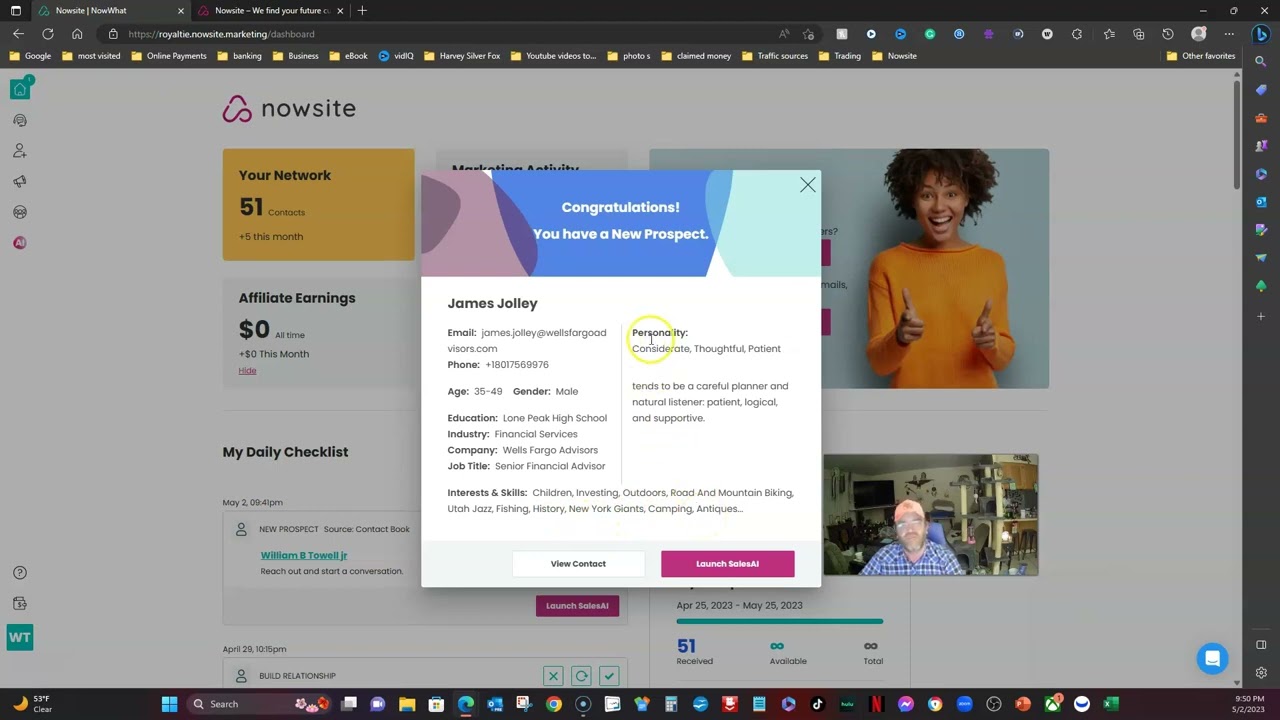Open the Your Network card

pos(318,205)
